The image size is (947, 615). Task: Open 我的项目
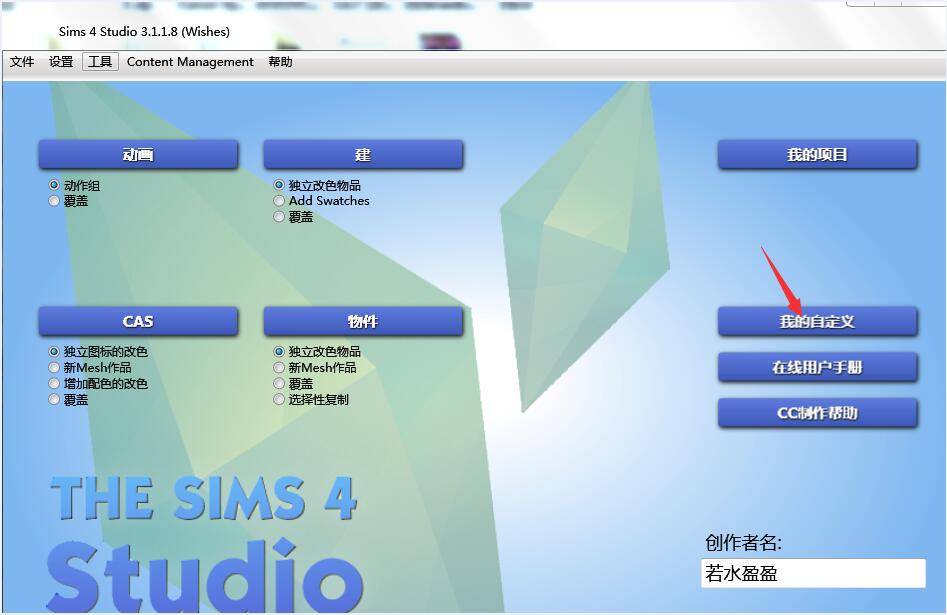pos(817,155)
